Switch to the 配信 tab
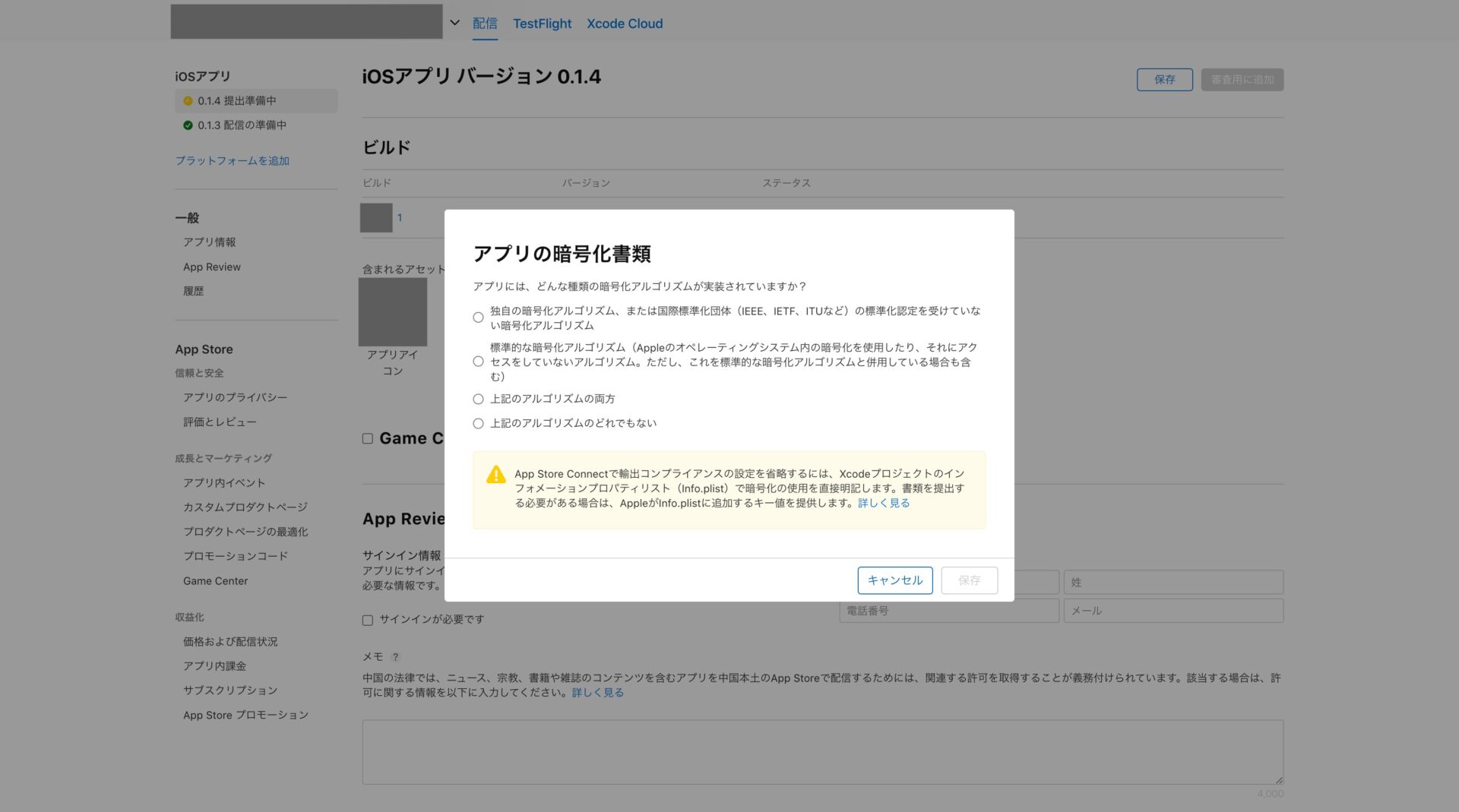1459x812 pixels. click(x=485, y=24)
